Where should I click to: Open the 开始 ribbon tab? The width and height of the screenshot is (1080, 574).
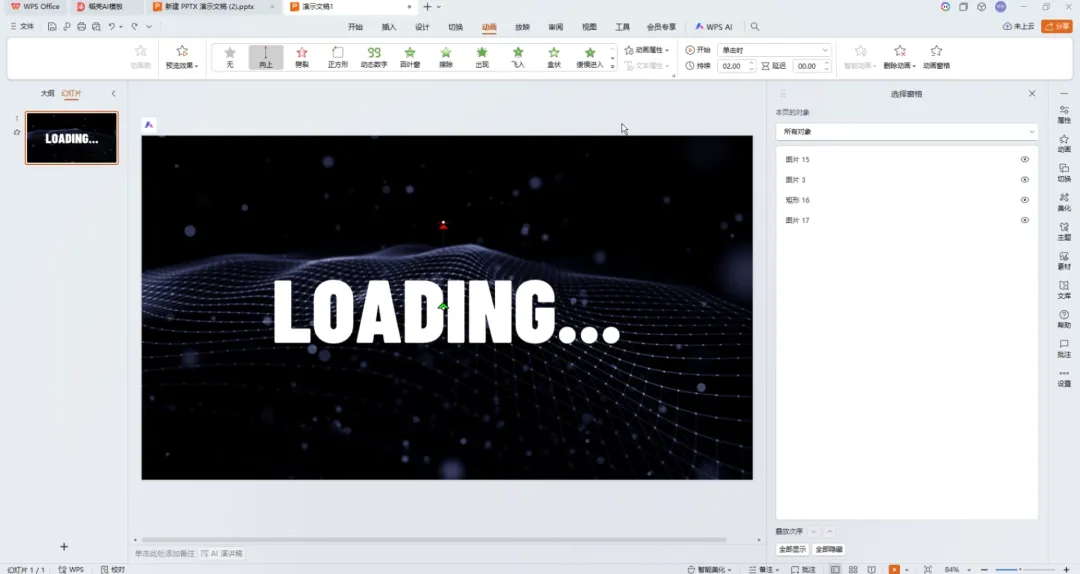click(x=355, y=27)
